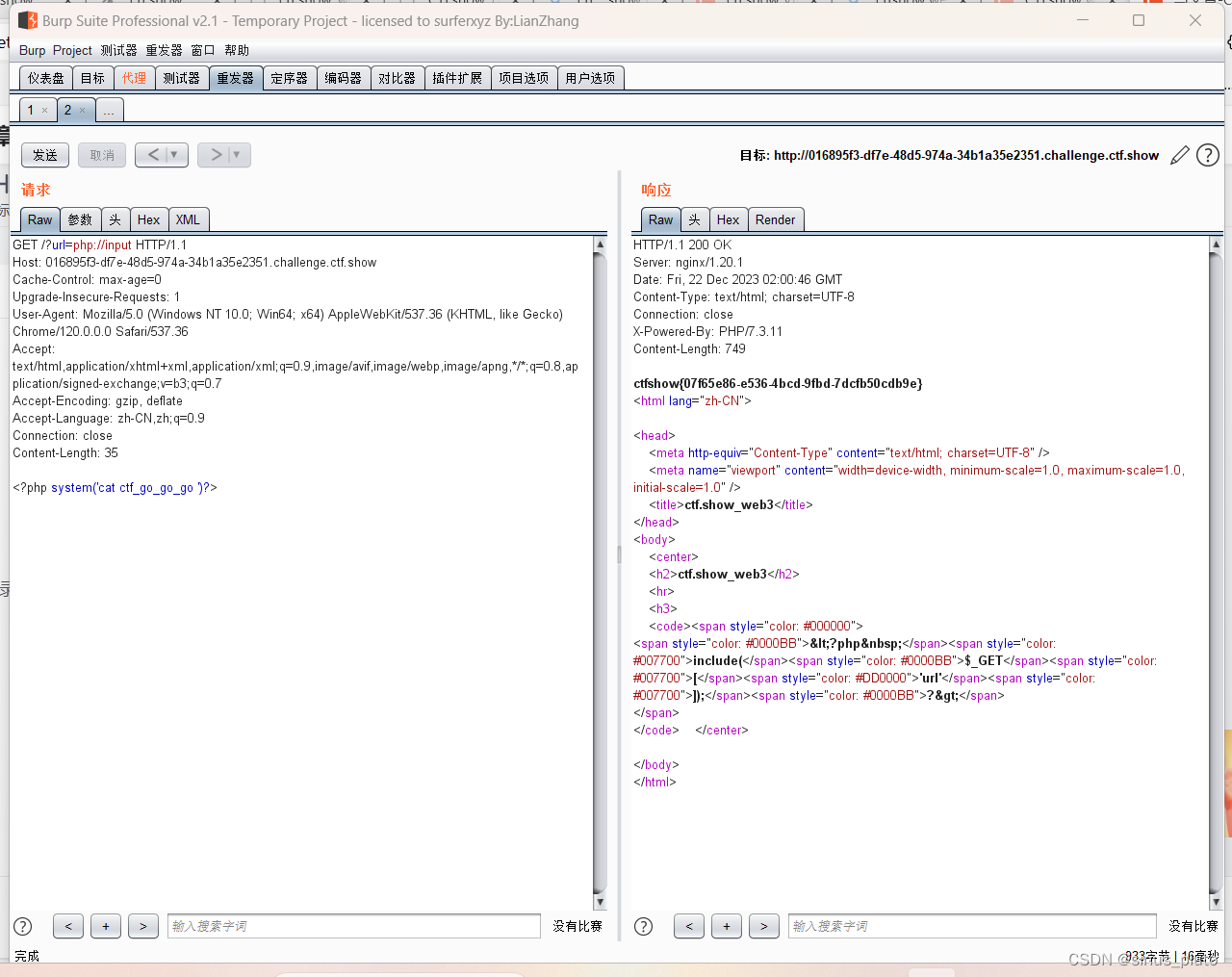Select the request 头 tab
Screen dimensions: 1232x977
115,219
